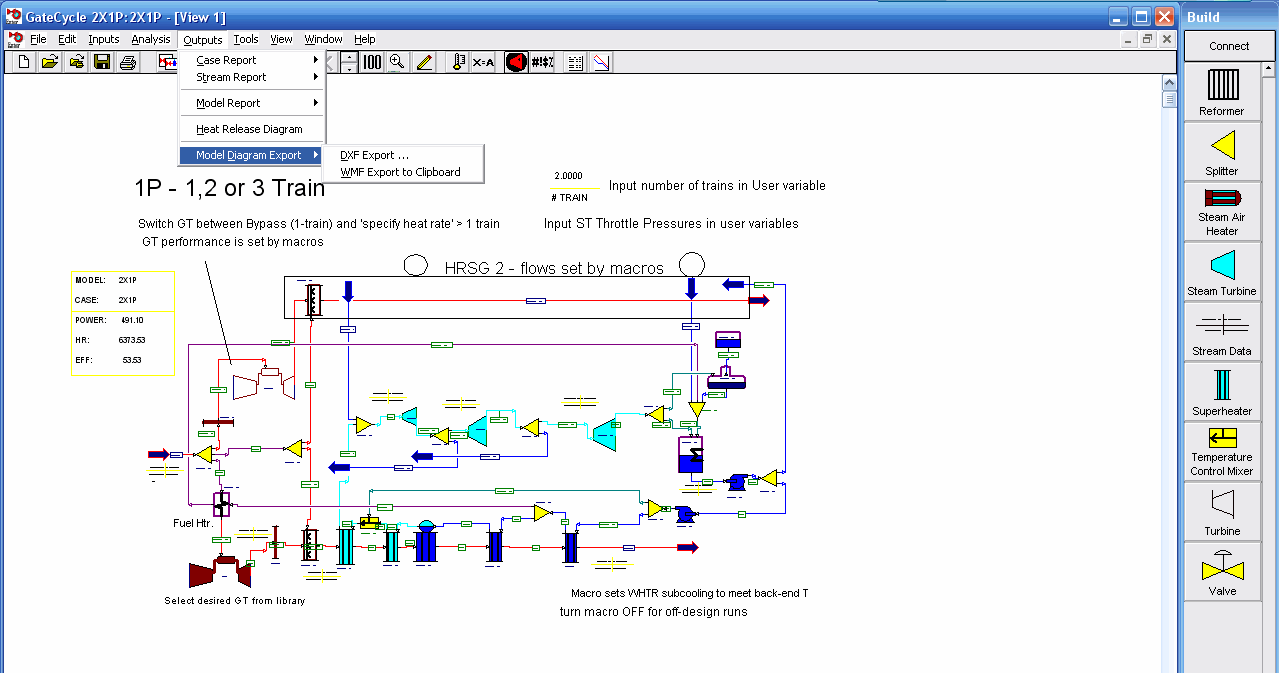1279x673 pixels.
Task: Open the Window menu
Action: [x=324, y=40]
